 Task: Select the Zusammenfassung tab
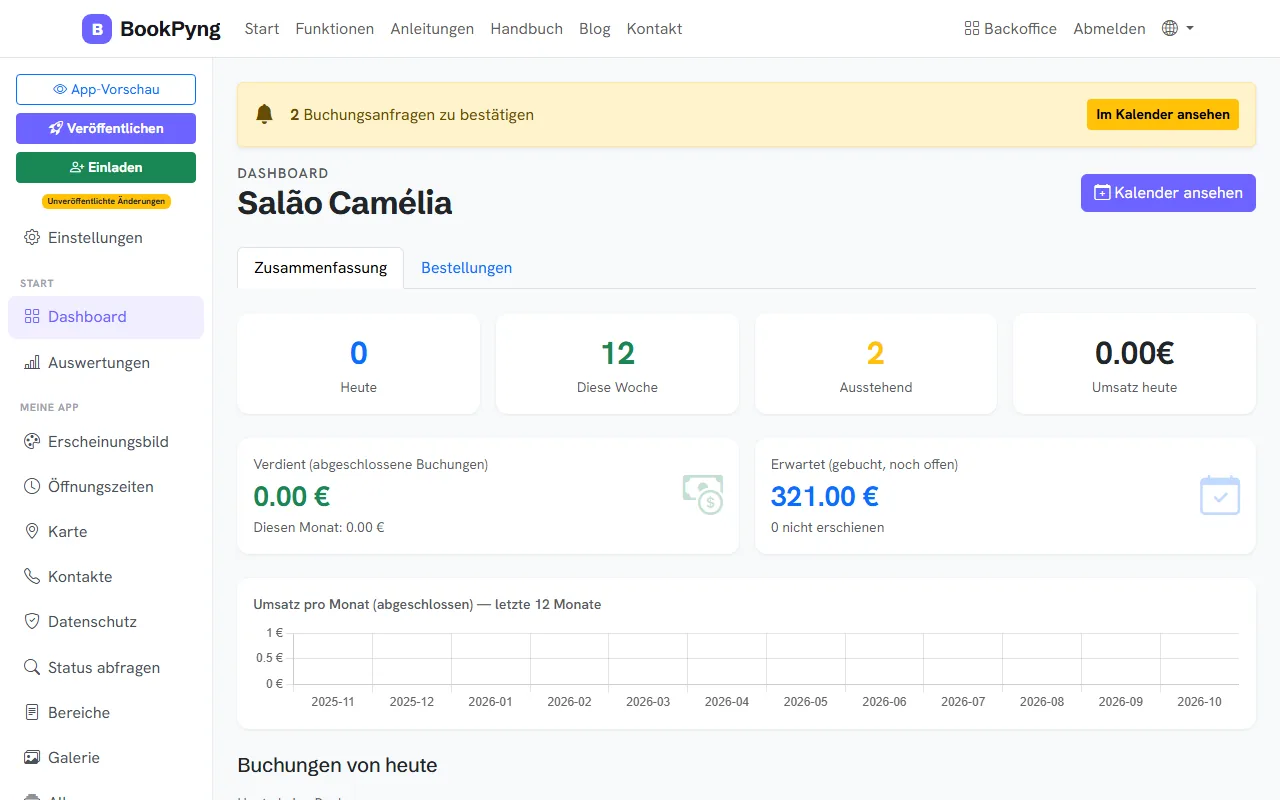click(x=320, y=268)
